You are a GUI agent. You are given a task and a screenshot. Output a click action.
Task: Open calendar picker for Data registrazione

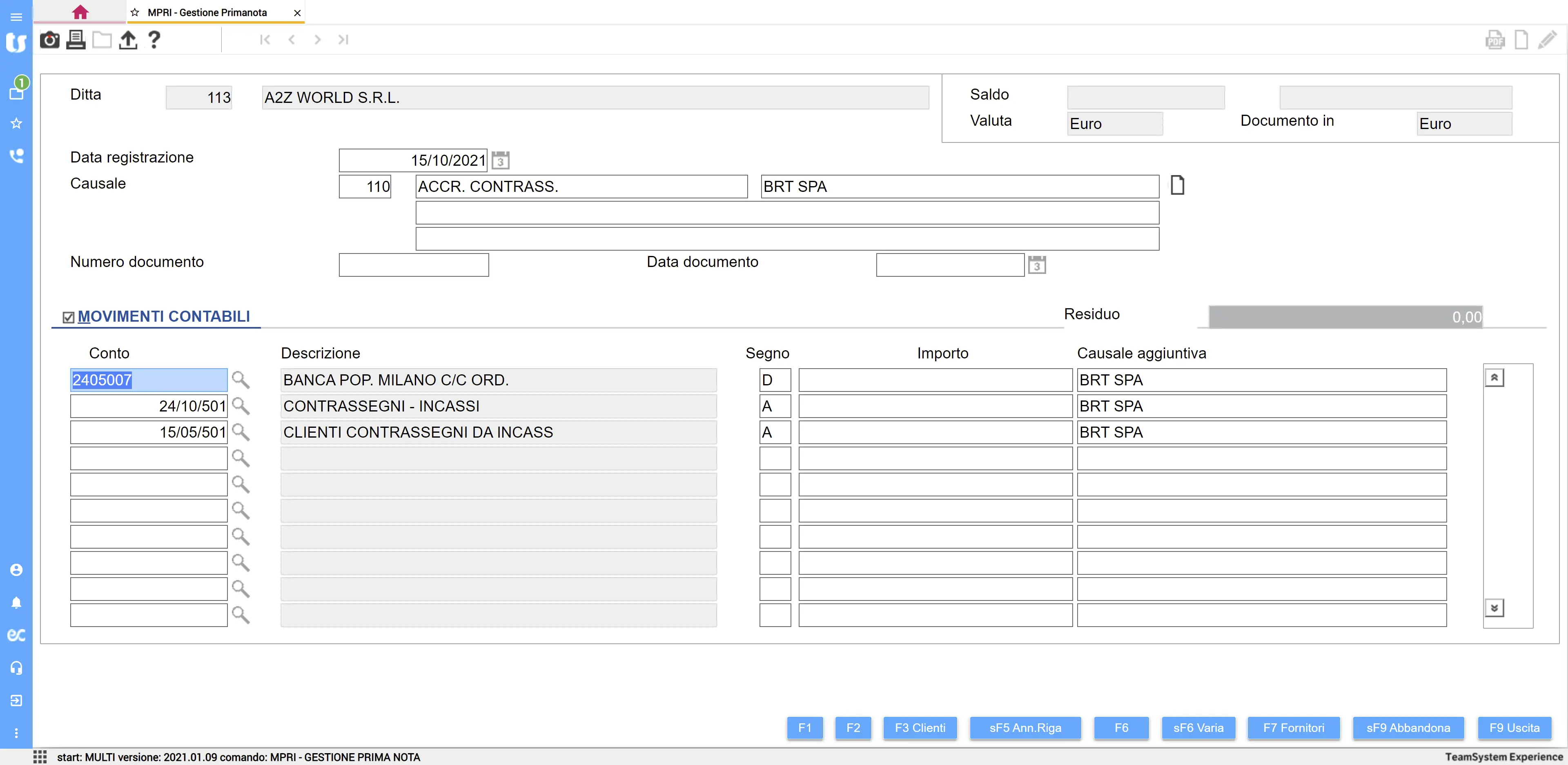point(500,161)
